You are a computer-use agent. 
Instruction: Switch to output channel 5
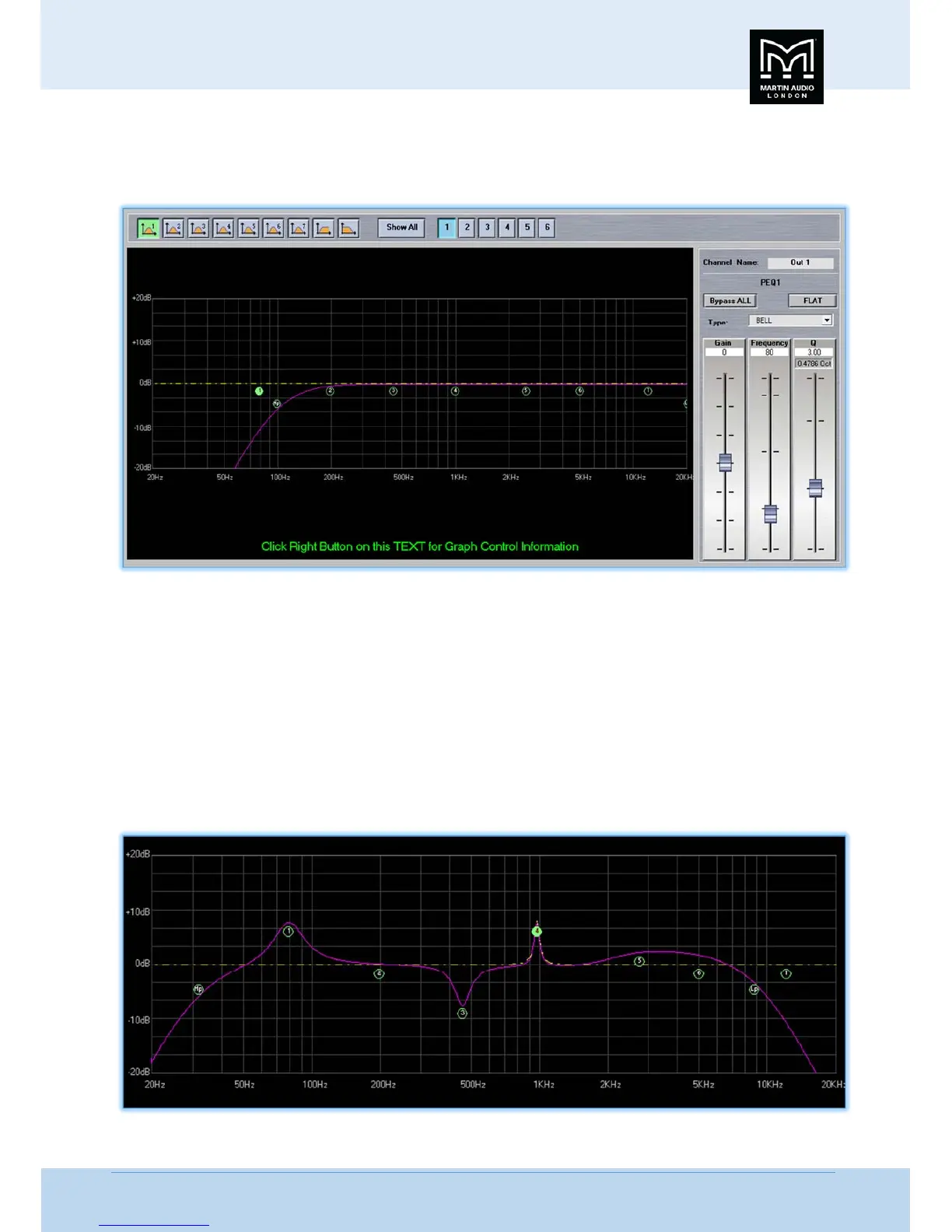(x=527, y=228)
